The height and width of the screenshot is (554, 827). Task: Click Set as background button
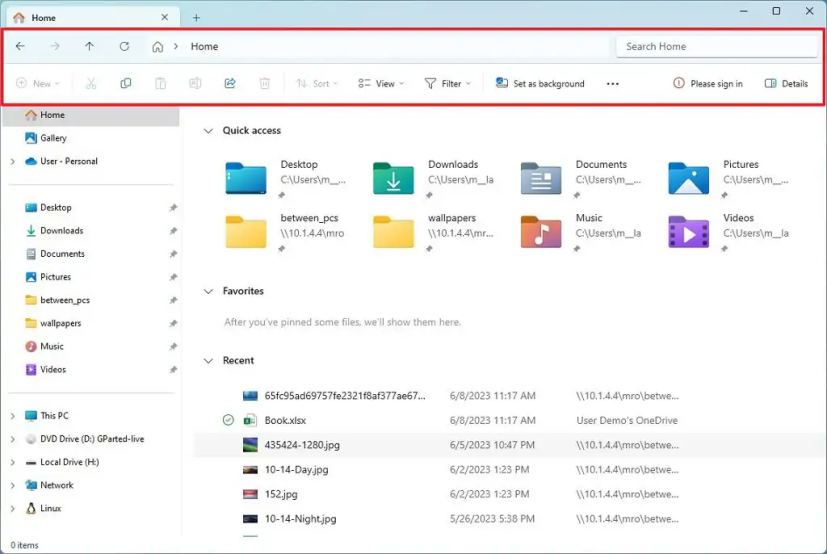(540, 84)
